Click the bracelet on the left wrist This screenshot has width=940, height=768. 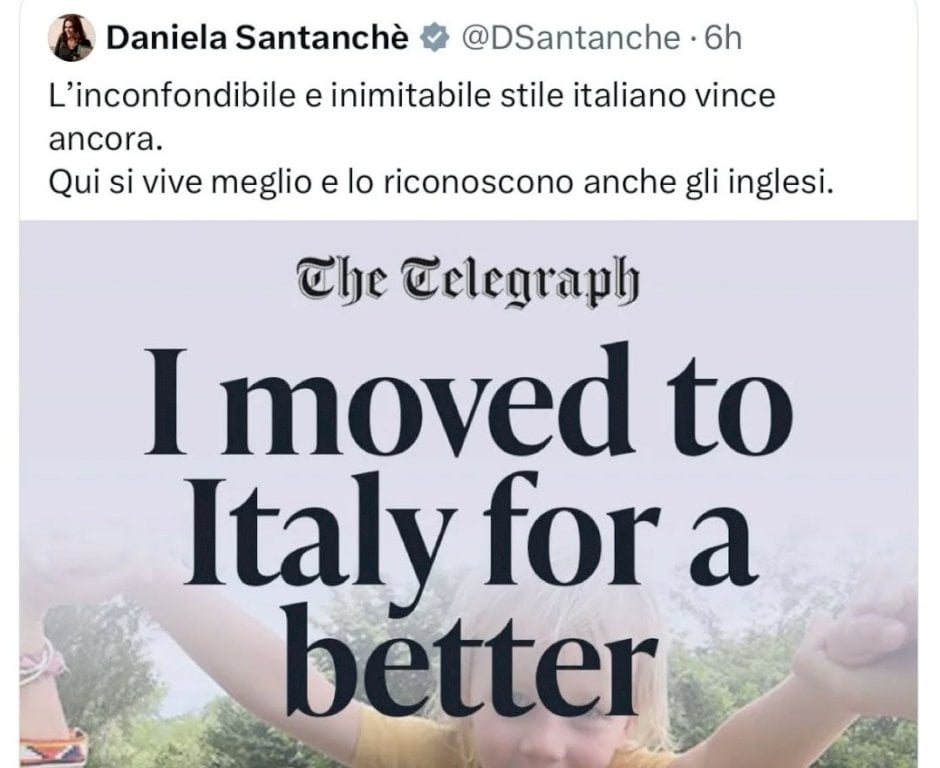coord(40,662)
